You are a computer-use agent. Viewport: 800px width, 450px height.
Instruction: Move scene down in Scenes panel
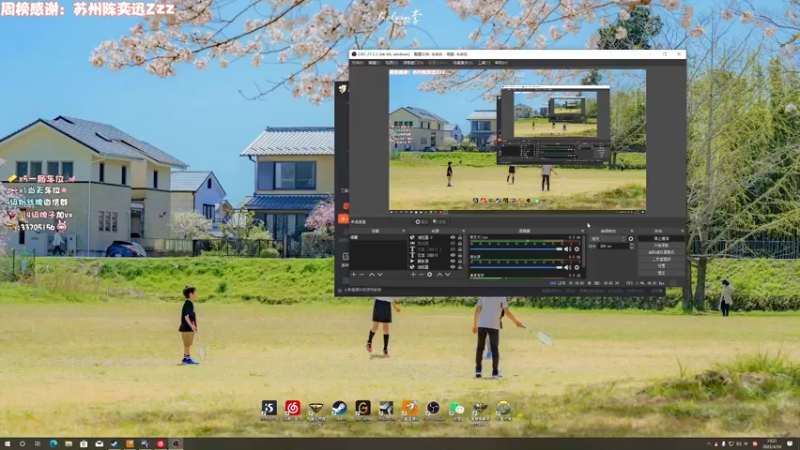(380, 274)
